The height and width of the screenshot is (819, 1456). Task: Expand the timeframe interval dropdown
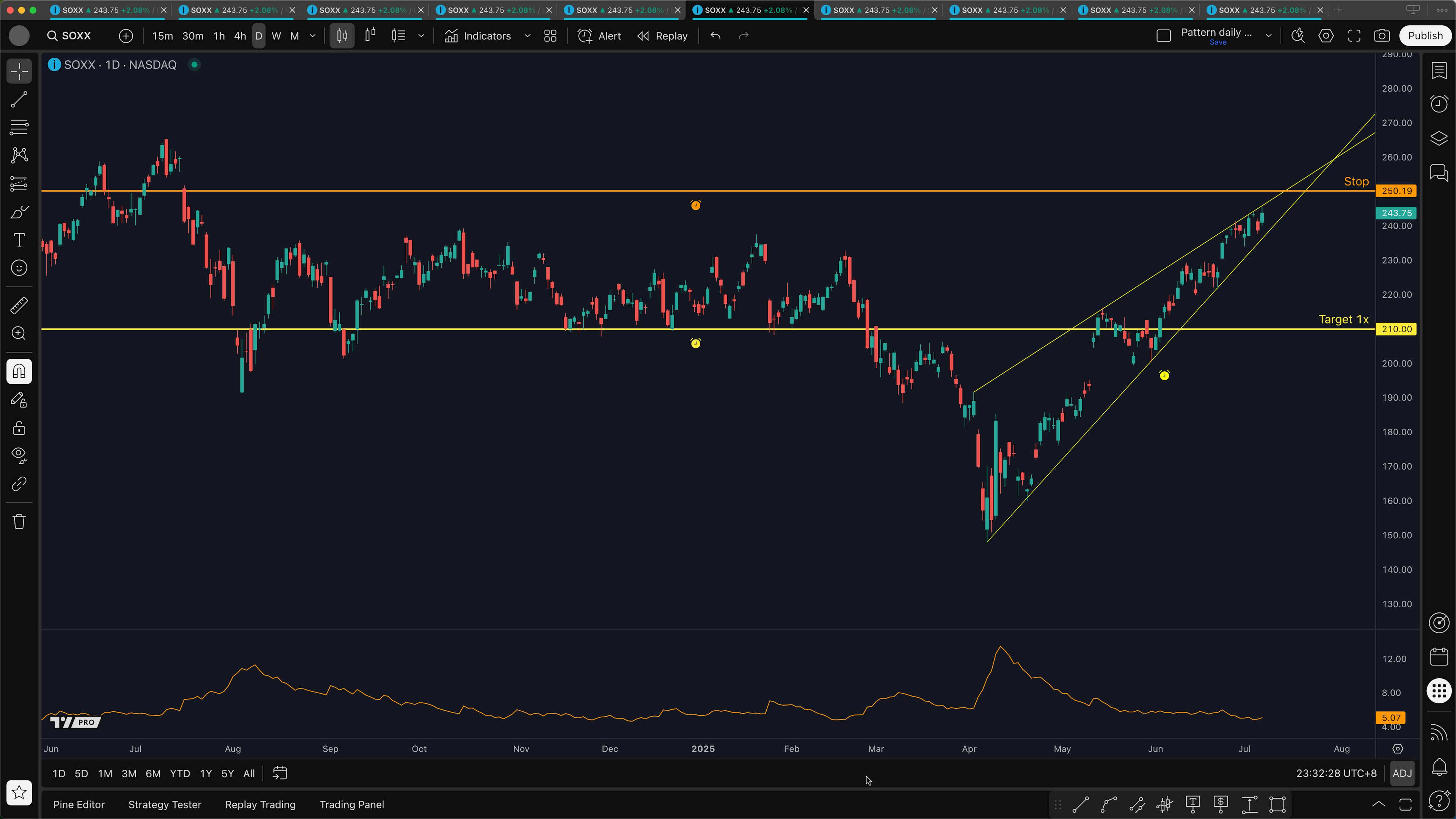[312, 36]
